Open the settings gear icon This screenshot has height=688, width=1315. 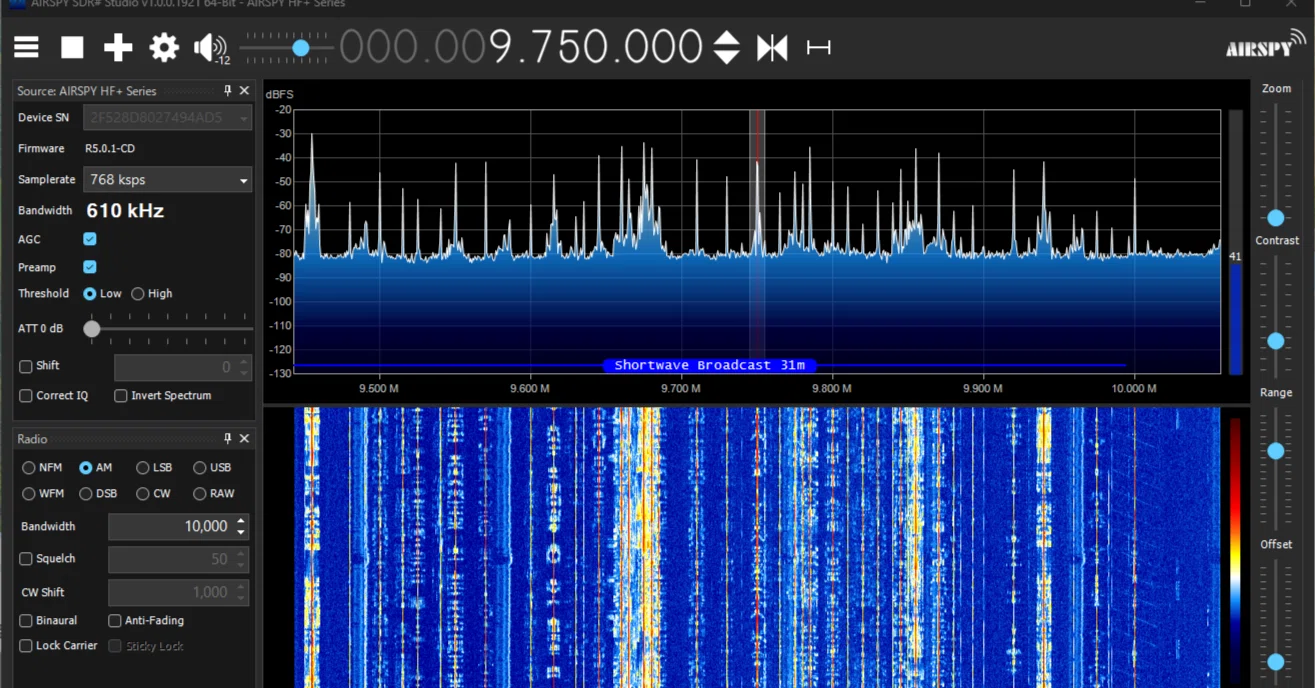tap(164, 47)
